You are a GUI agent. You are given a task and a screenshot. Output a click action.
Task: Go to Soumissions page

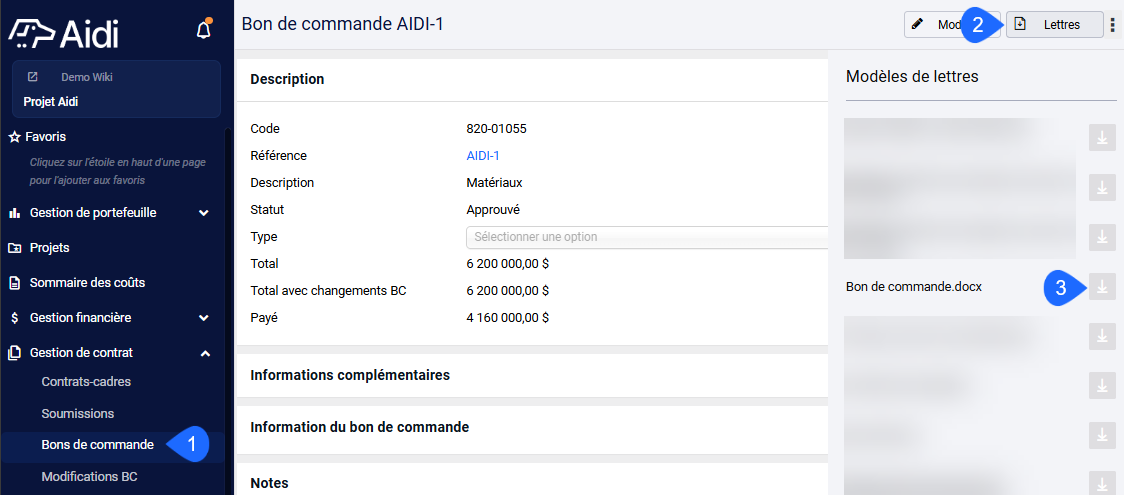pos(77,414)
